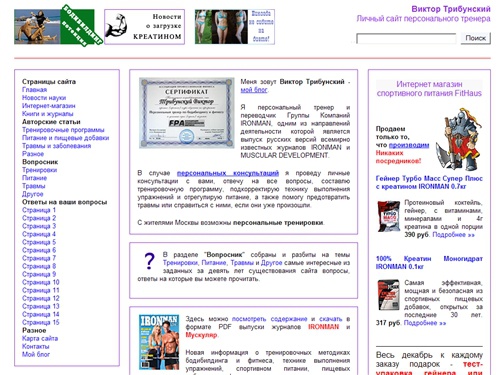Go to Страница 13 answers
Viewport: 500px width, 375px height.
41,306
